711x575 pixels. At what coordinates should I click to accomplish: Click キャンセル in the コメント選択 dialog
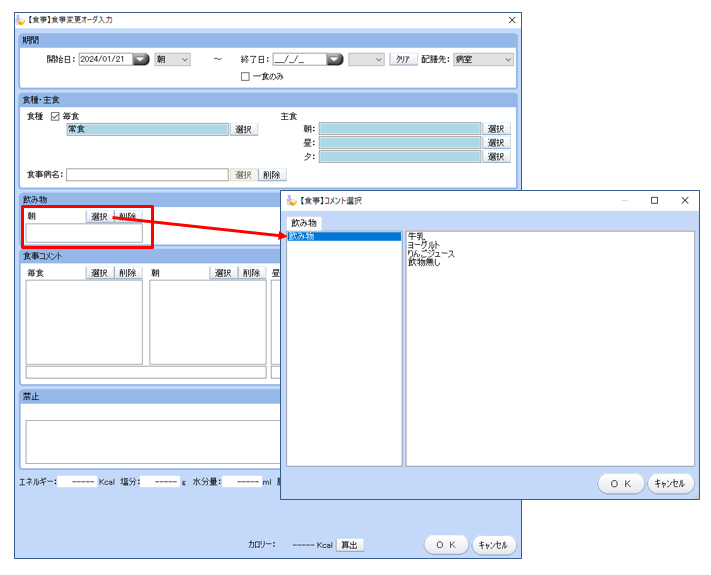(x=670, y=484)
